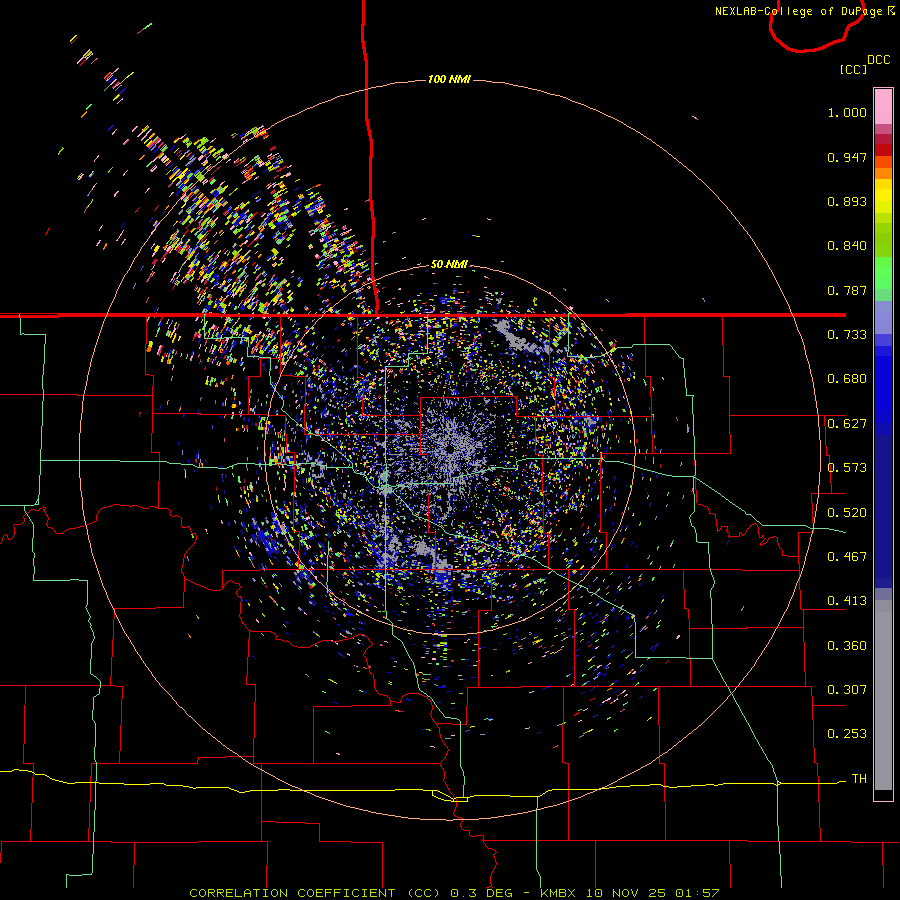The width and height of the screenshot is (900, 900).
Task: Click the 0.680 scale value
Action: point(847,379)
